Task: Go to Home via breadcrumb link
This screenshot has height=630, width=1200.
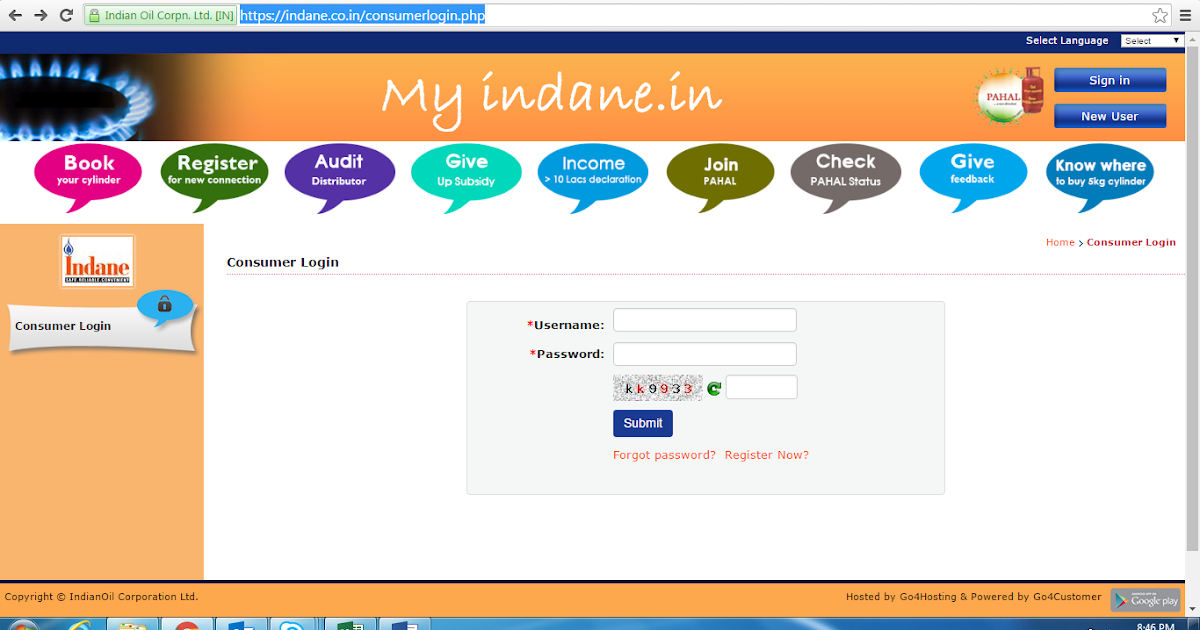Action: pyautogui.click(x=1060, y=242)
